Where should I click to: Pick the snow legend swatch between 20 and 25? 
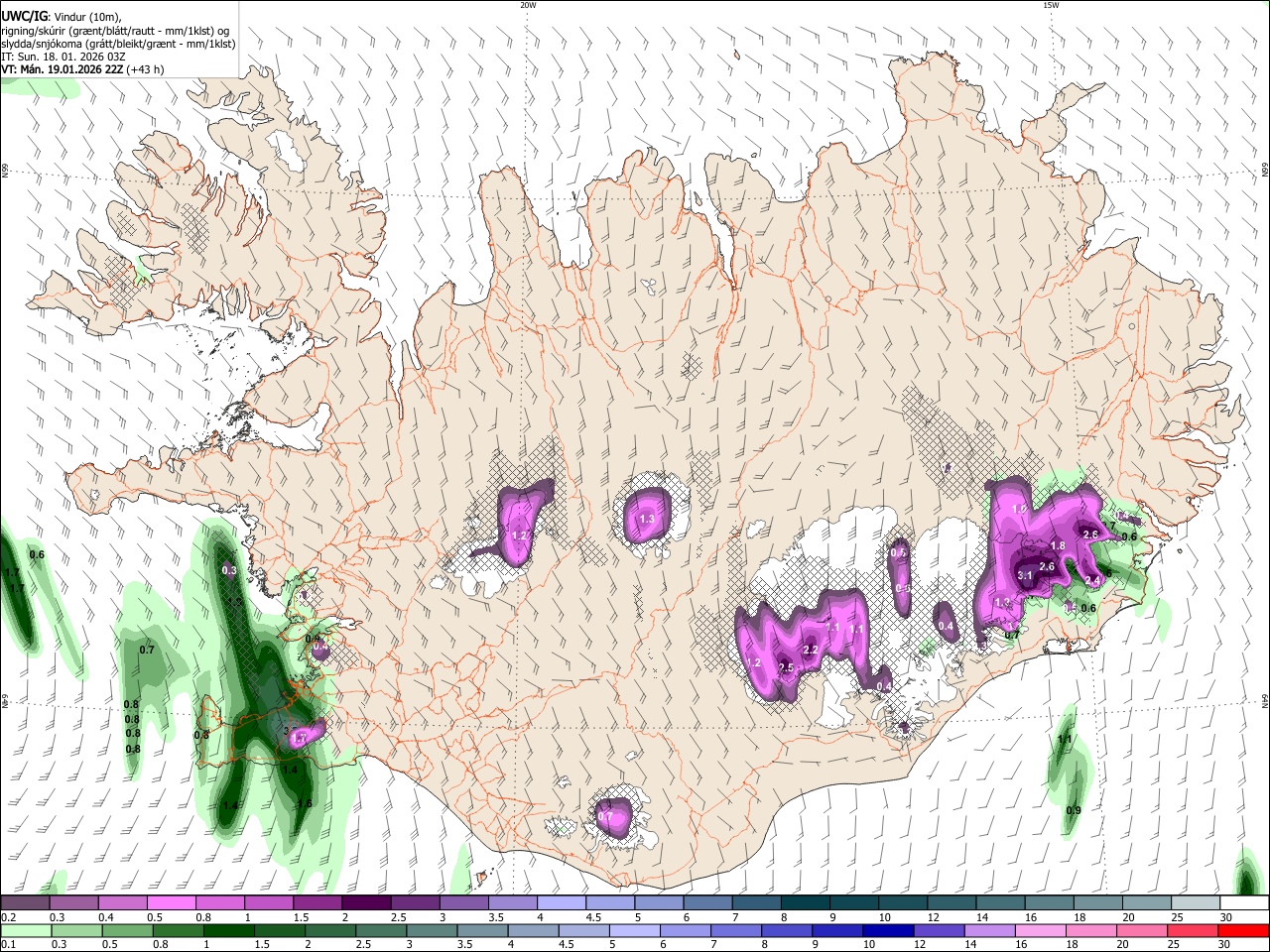(x=1147, y=902)
